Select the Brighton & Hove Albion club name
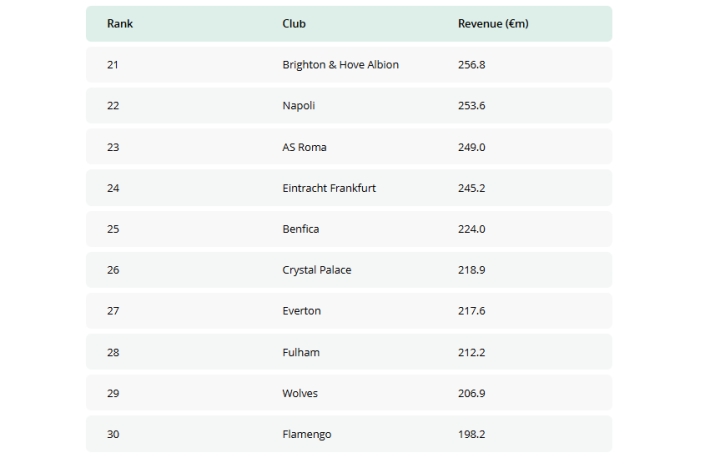720x458 pixels. (340, 65)
